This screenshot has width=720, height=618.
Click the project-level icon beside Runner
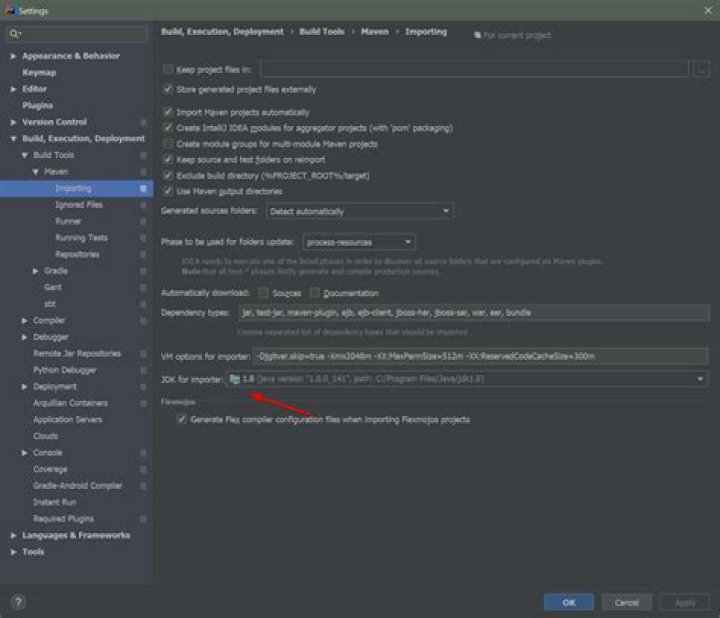[143, 221]
